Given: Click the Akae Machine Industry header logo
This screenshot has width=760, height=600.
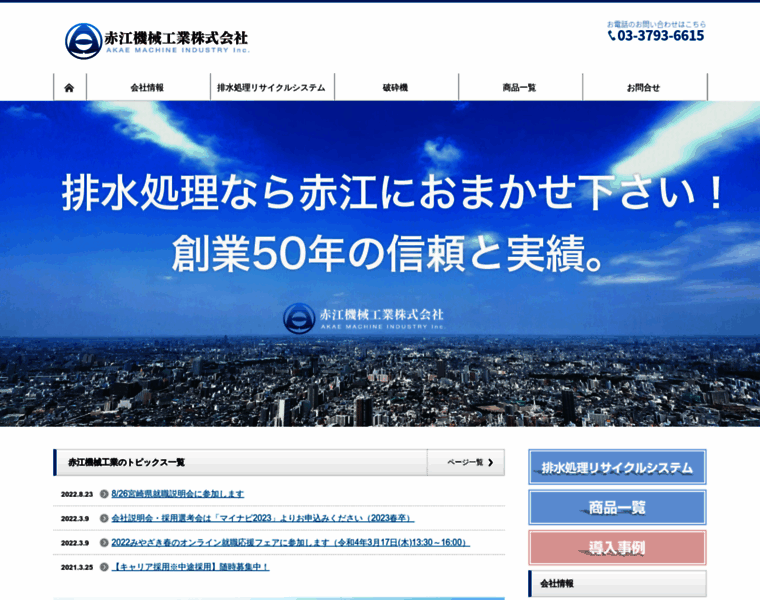Looking at the screenshot, I should point(157,41).
